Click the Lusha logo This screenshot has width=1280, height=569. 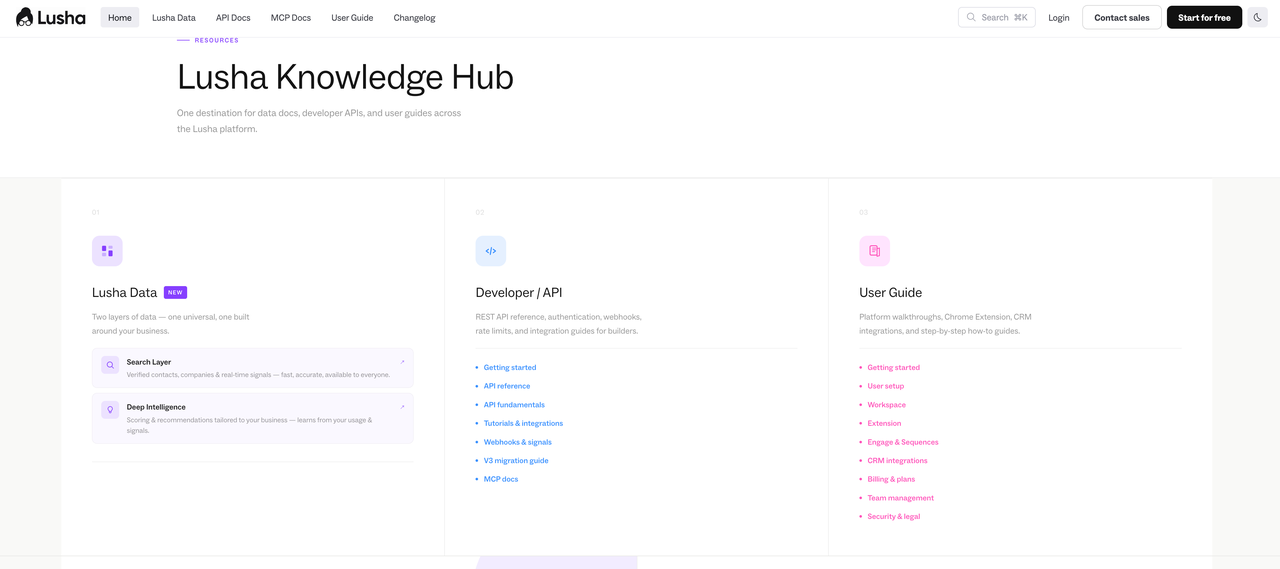(50, 17)
